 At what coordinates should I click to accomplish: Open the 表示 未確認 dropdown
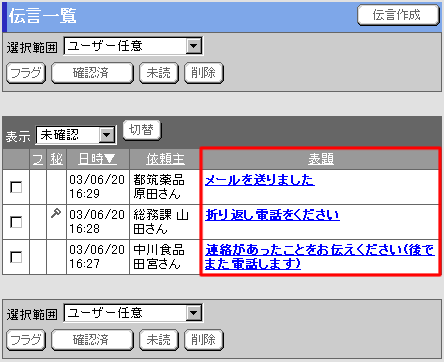[x=76, y=135]
